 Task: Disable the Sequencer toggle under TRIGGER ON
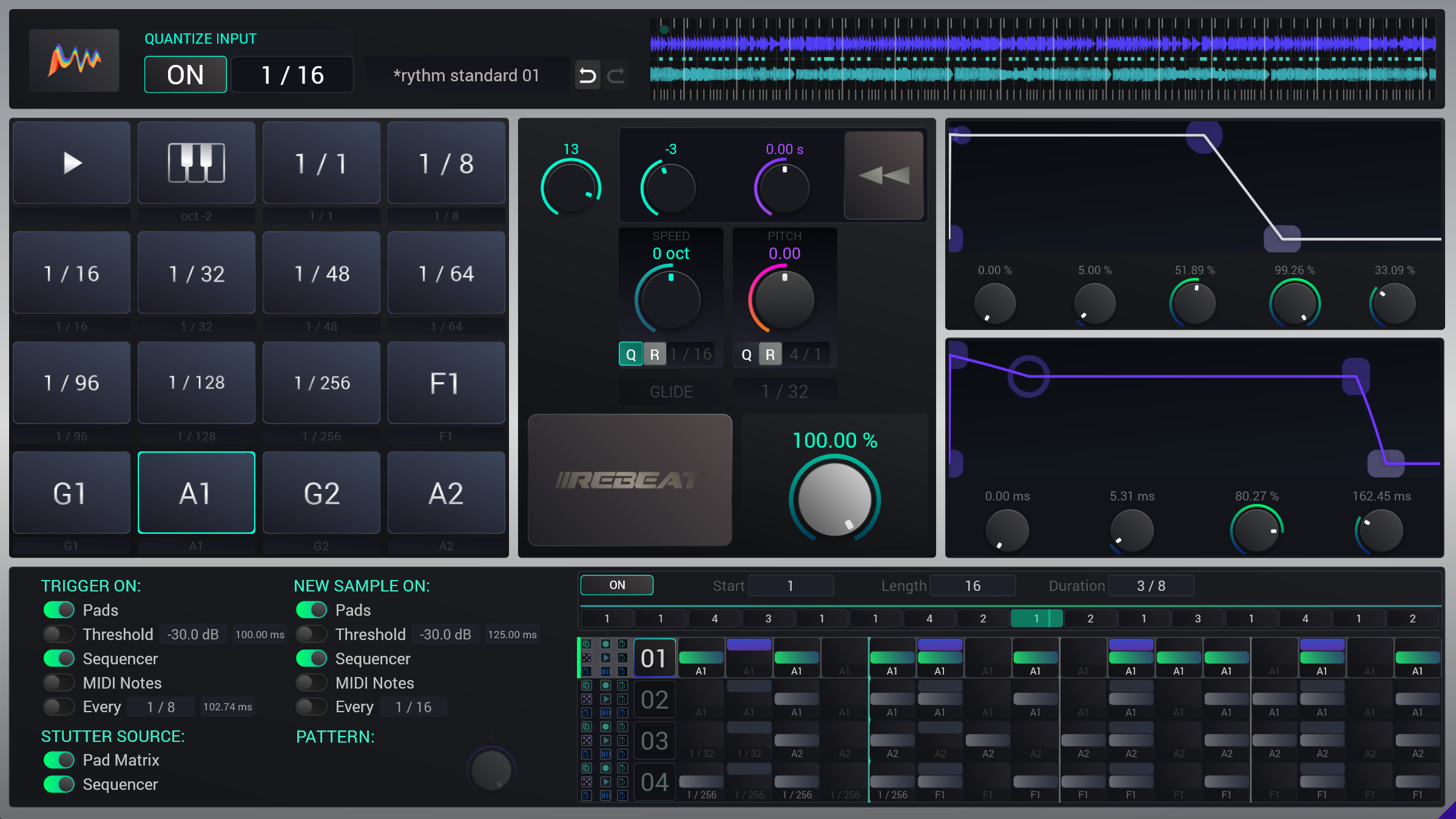[58, 658]
